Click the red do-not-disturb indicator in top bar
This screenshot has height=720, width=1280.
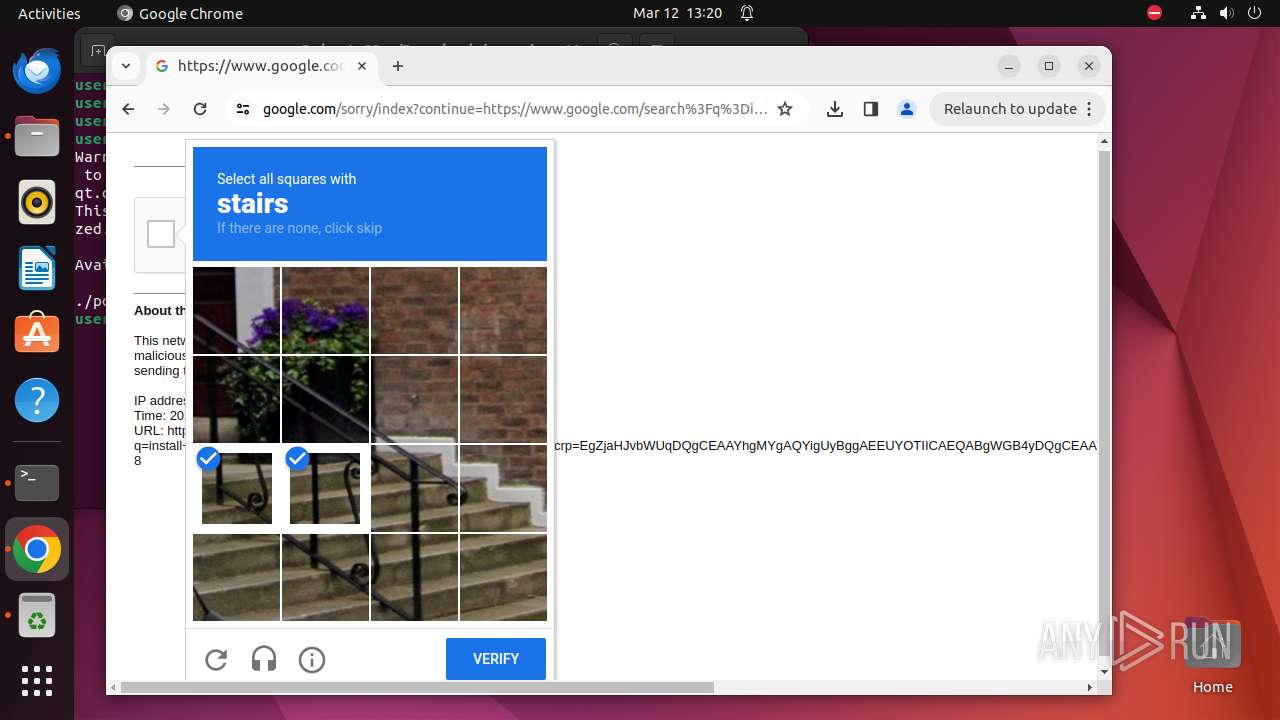click(x=1155, y=14)
